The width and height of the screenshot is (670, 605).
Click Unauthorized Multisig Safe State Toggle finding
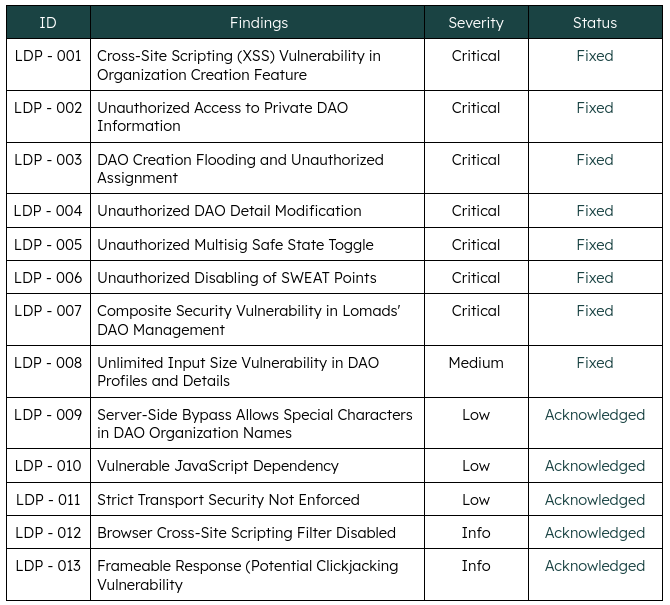click(235, 244)
